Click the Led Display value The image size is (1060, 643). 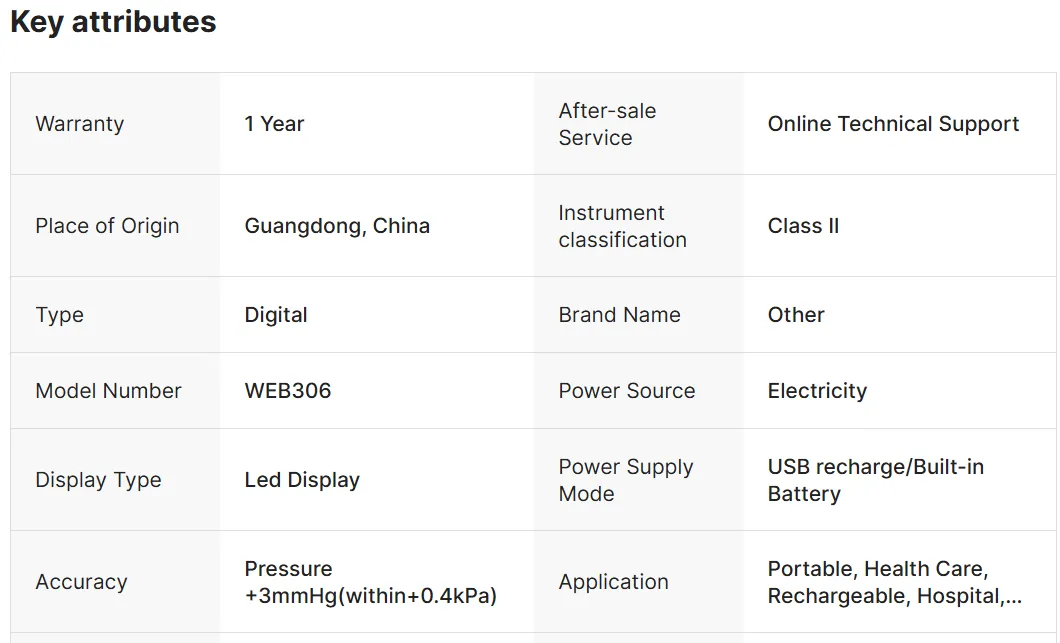[302, 480]
